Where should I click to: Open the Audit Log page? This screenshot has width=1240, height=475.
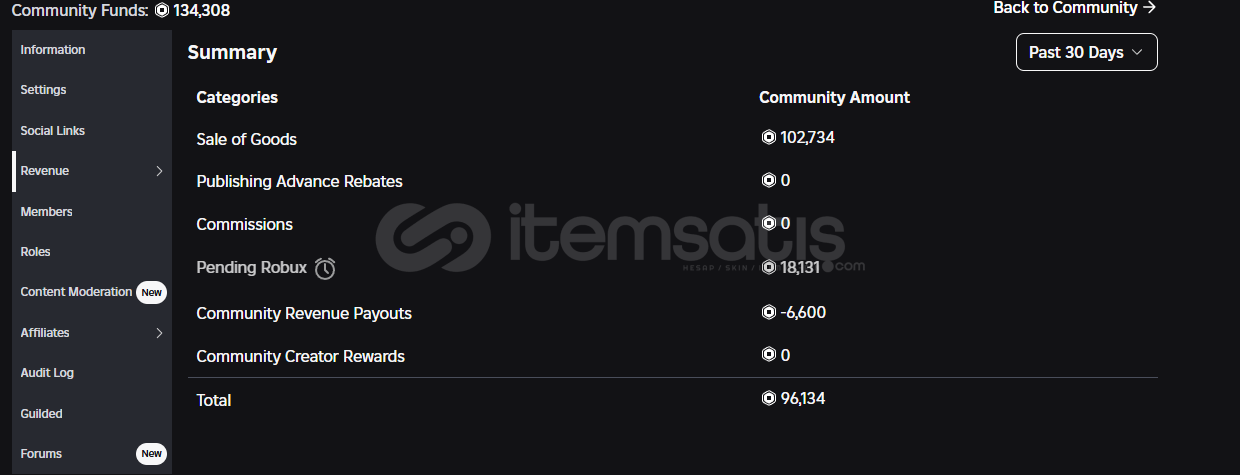point(48,373)
